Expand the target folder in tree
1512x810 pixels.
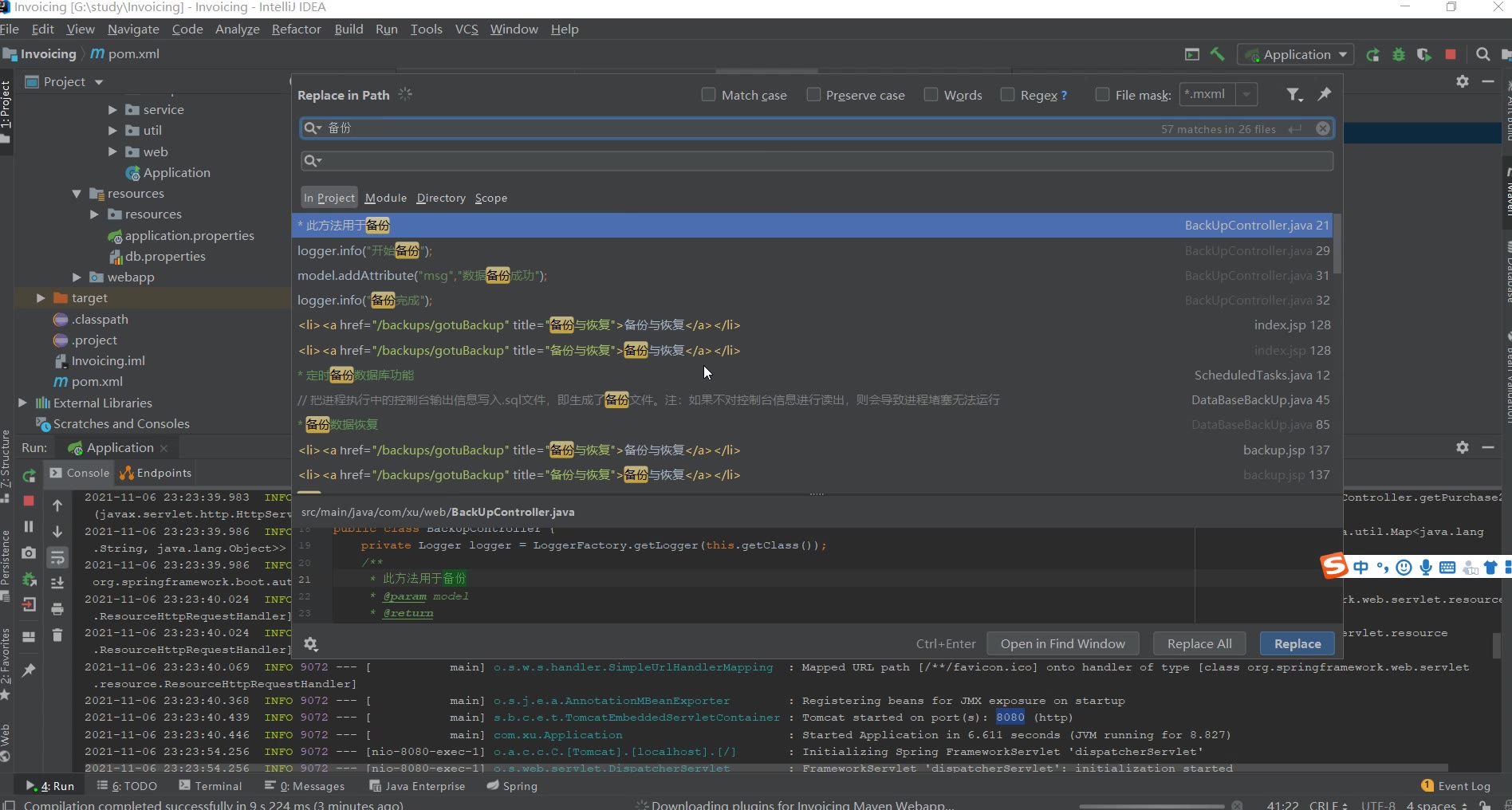click(41, 297)
